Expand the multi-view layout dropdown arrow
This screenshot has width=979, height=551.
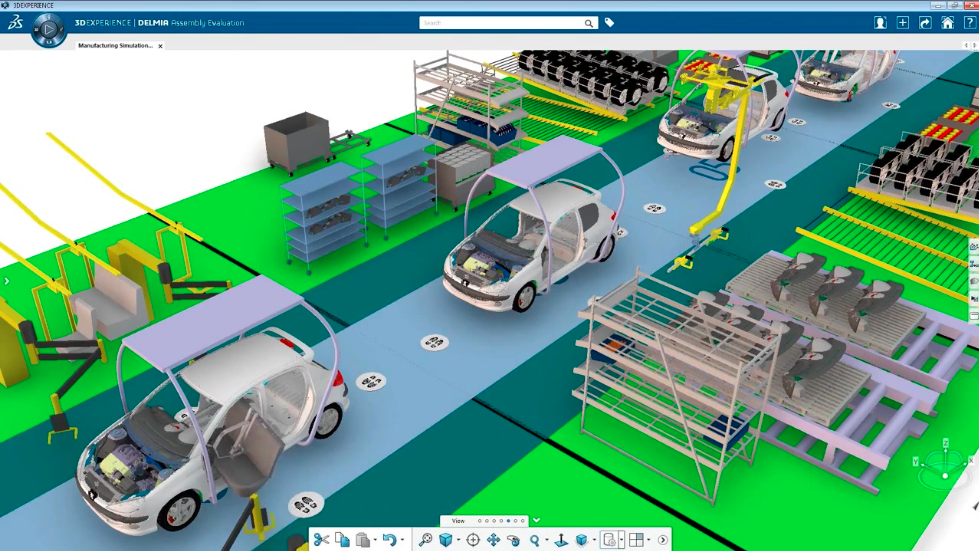[648, 541]
